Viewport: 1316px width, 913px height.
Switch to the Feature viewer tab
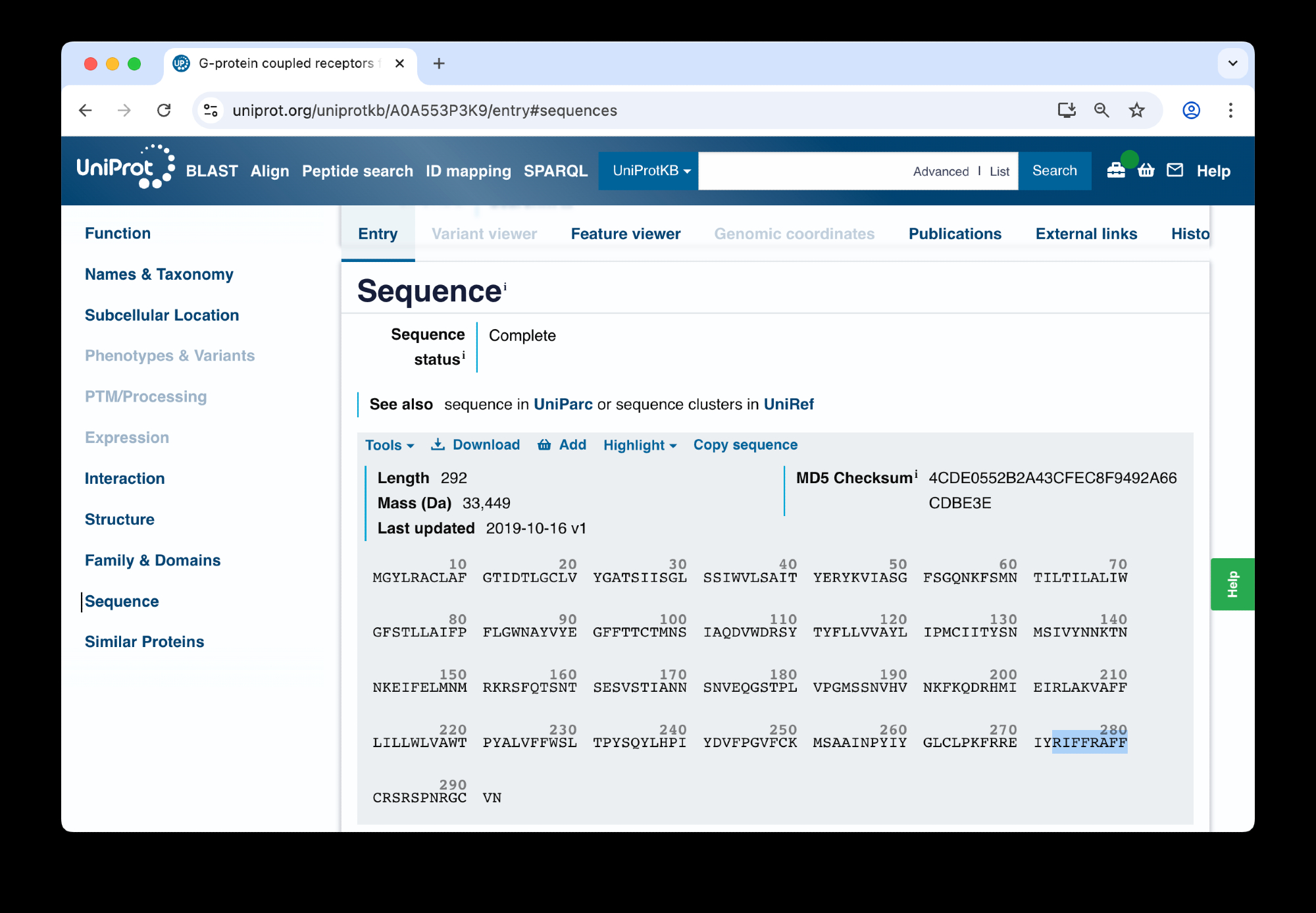tap(625, 234)
